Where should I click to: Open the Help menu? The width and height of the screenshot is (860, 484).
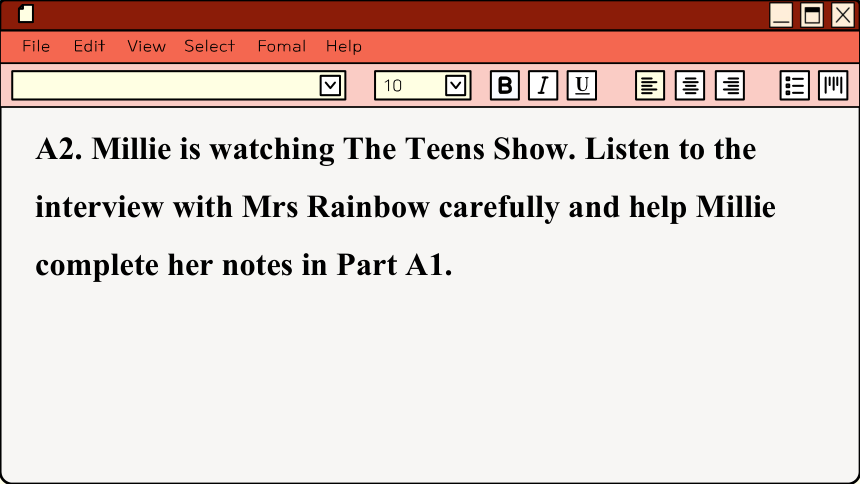pyautogui.click(x=344, y=46)
